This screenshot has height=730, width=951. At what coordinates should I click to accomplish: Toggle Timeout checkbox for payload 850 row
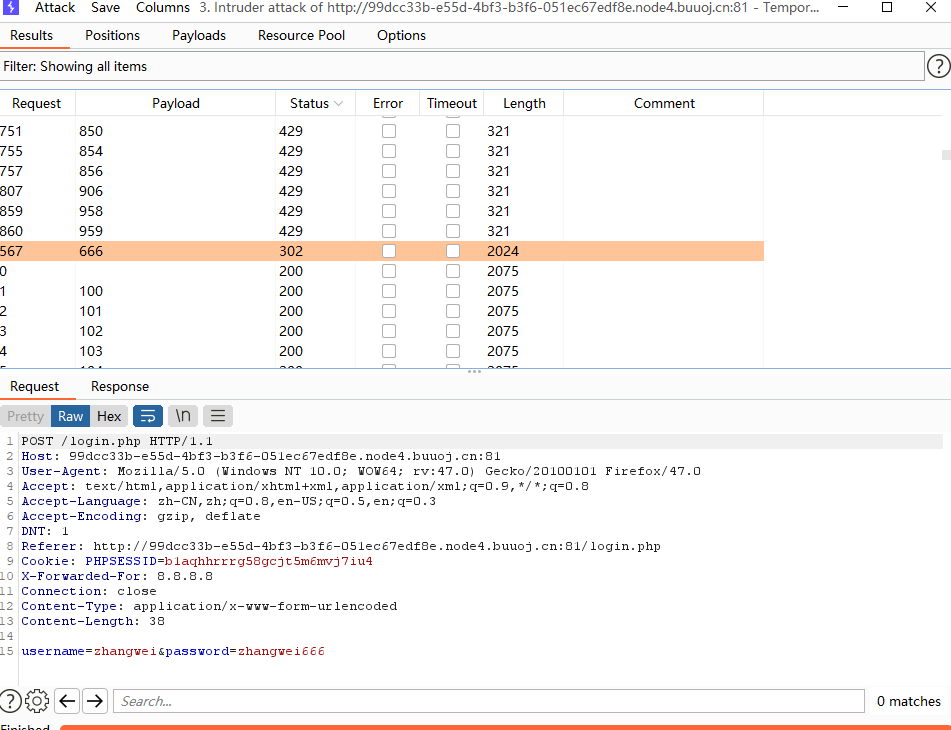click(453, 131)
